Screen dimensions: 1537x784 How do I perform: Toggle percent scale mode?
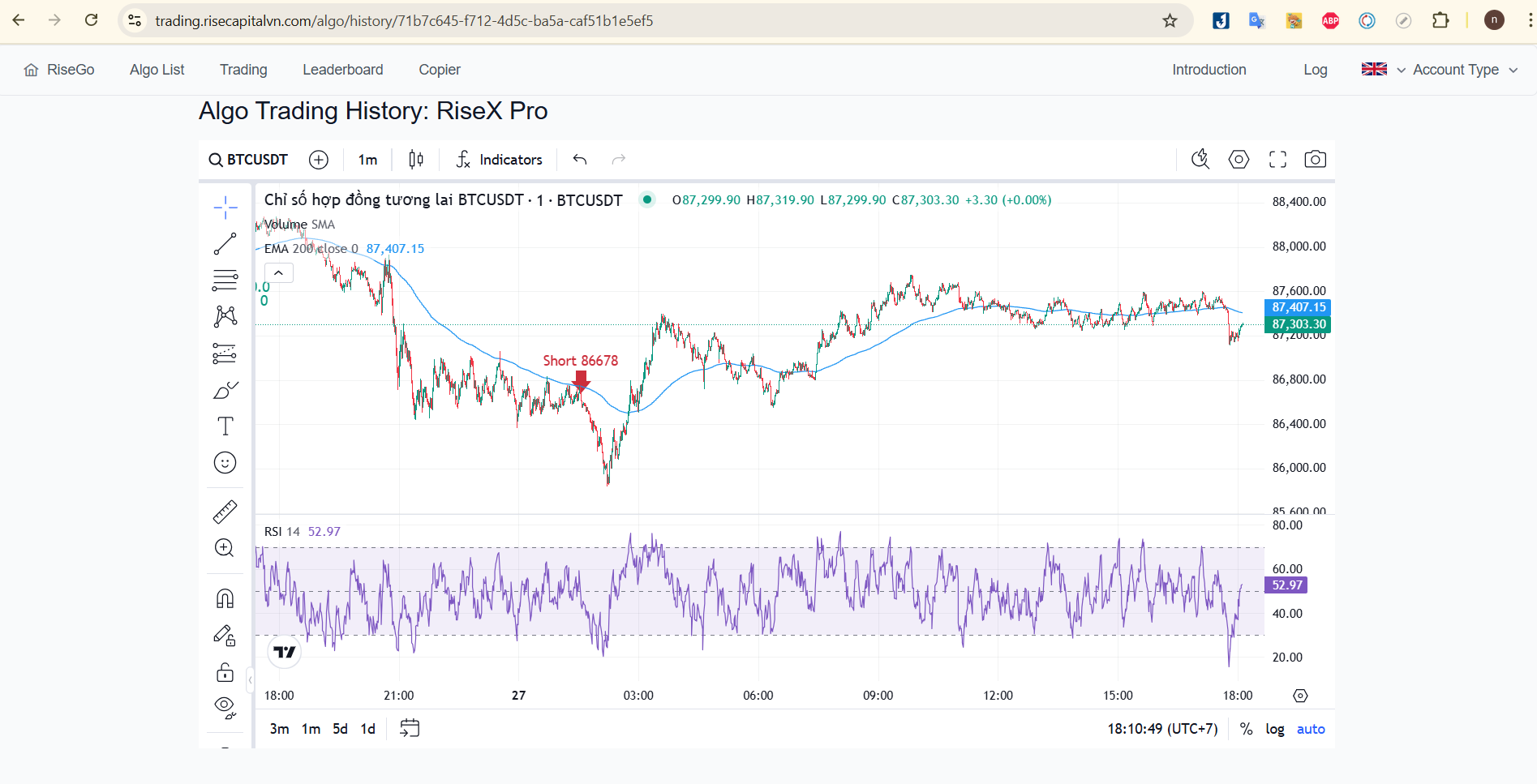1246,729
